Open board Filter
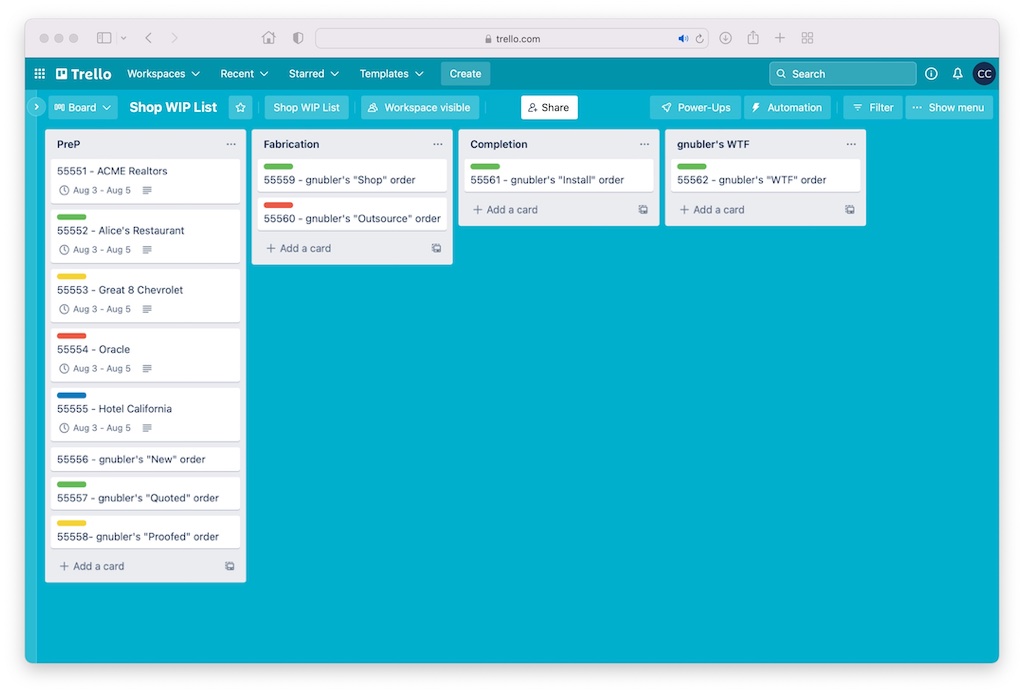 pos(872,108)
